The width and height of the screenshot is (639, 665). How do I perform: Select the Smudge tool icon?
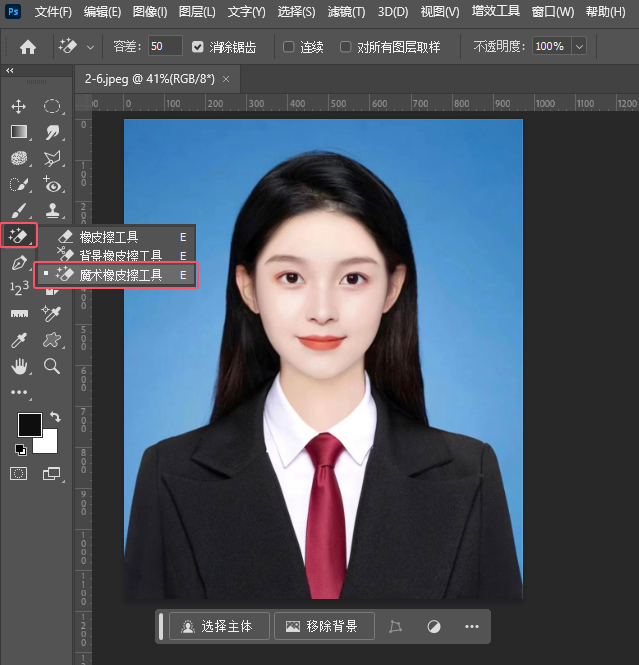coord(52,132)
